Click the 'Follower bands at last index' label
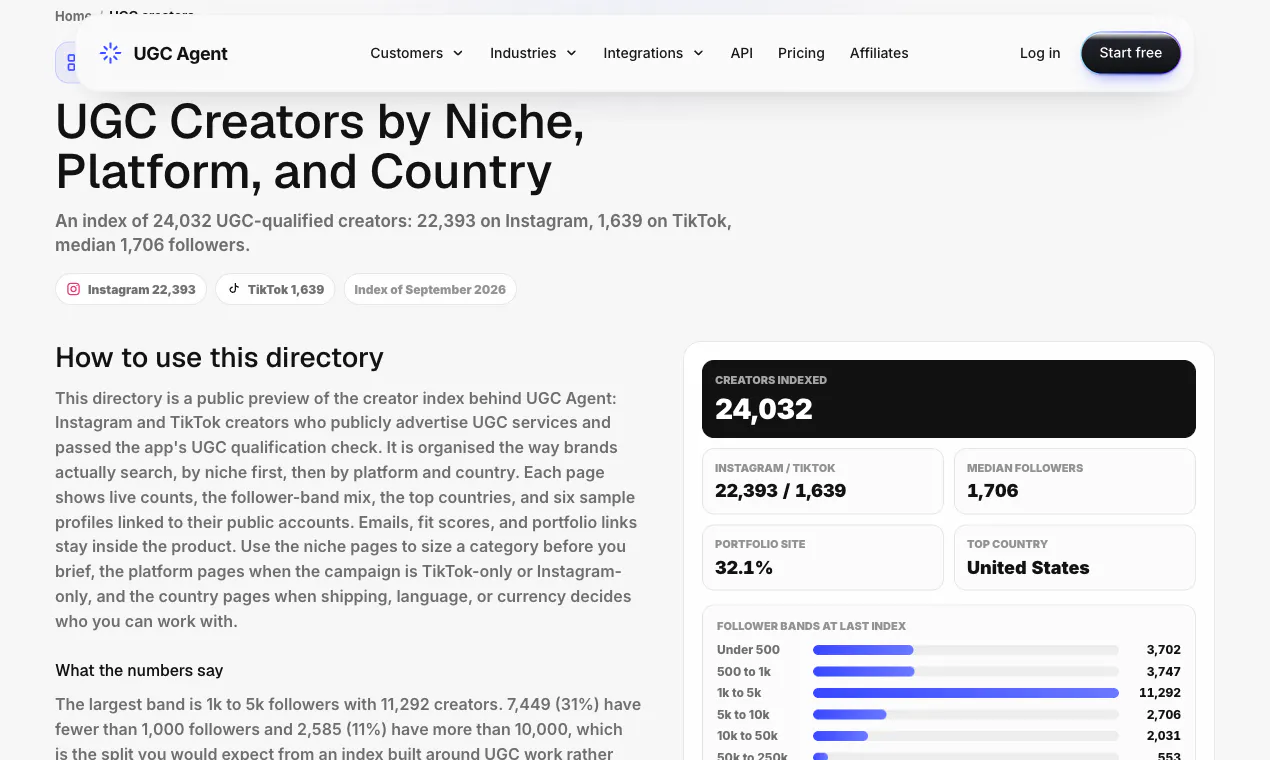This screenshot has width=1270, height=760. click(x=811, y=626)
